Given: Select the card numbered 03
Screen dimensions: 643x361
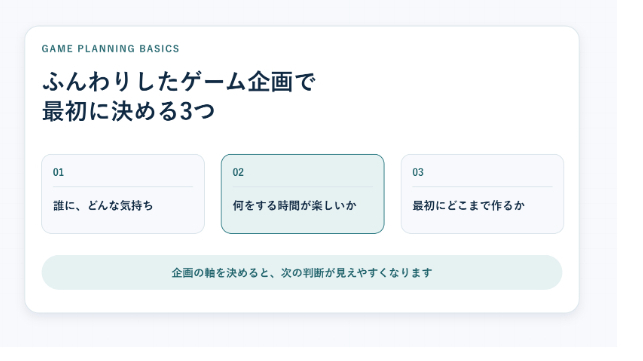Looking at the screenshot, I should click(482, 194).
